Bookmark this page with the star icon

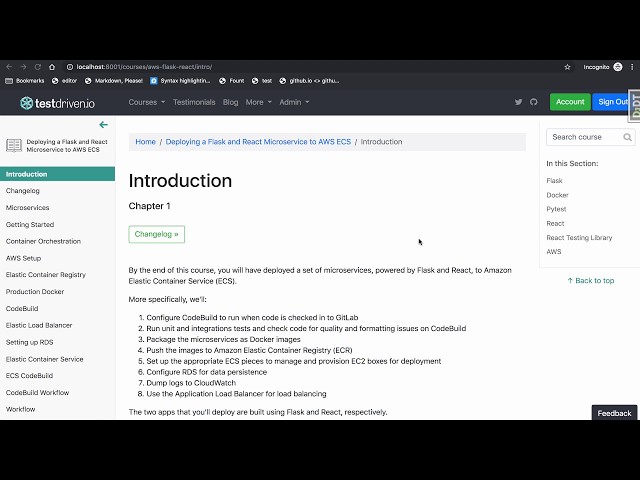(567, 67)
